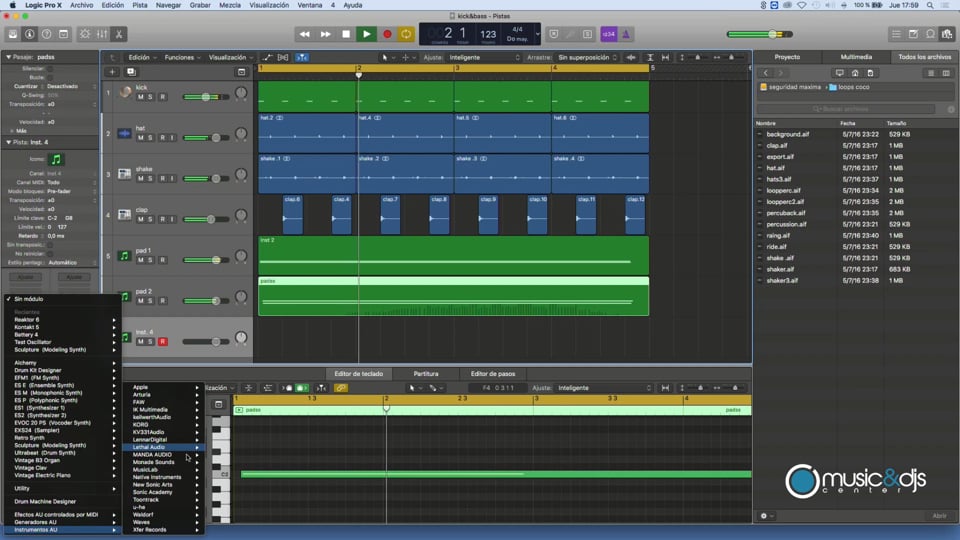This screenshot has height=540, width=960.
Task: Toggle the purple metronome button
Action: pyautogui.click(x=626, y=34)
